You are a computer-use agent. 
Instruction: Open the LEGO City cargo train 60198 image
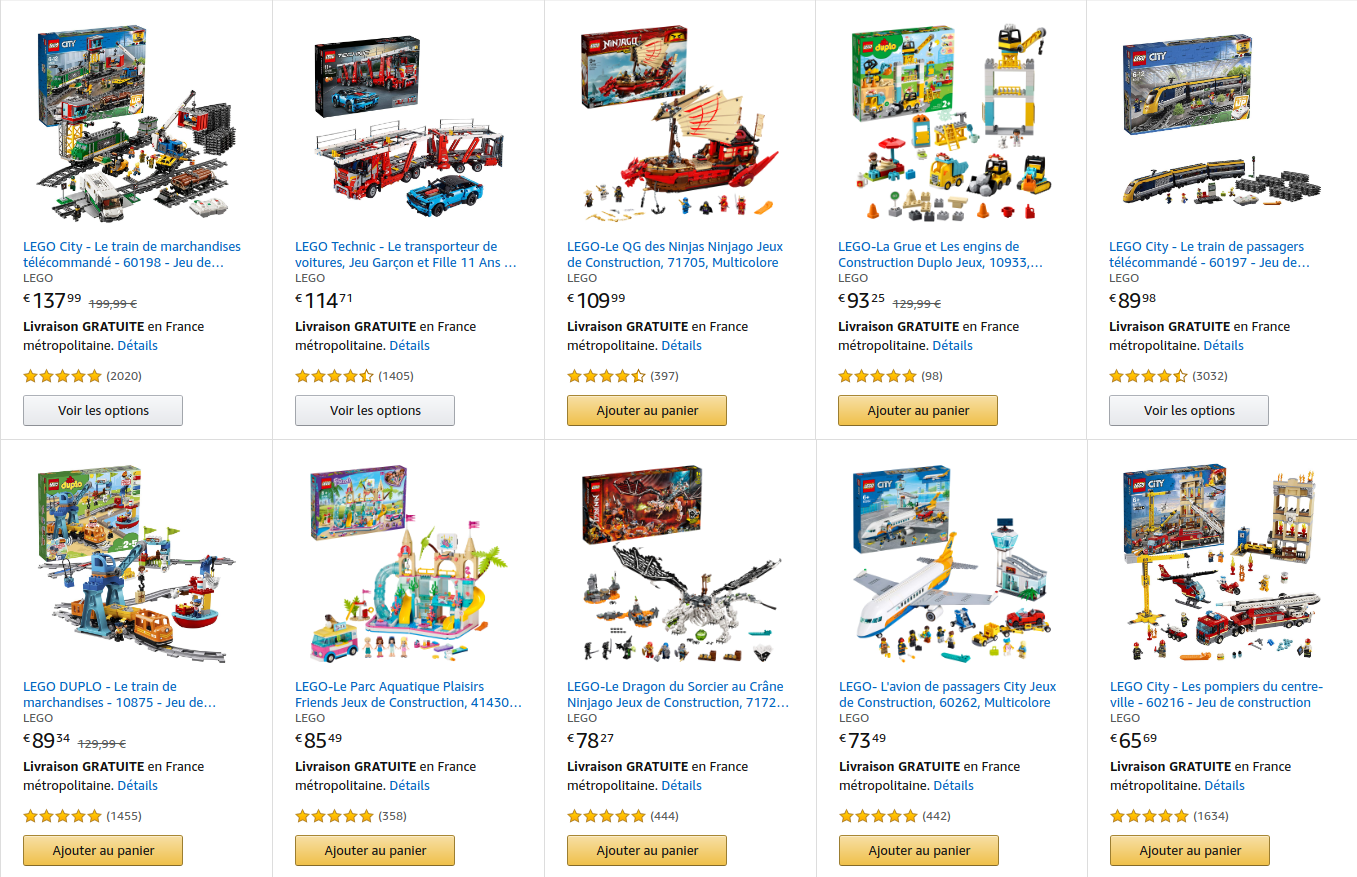(x=136, y=122)
